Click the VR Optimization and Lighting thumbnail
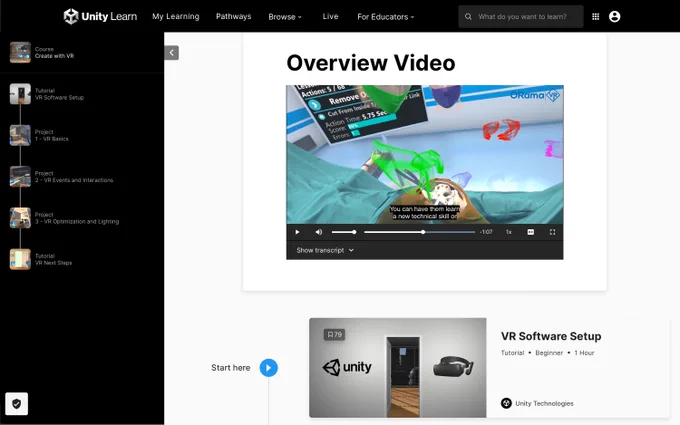Viewport: 680px width, 425px height. pos(20,218)
